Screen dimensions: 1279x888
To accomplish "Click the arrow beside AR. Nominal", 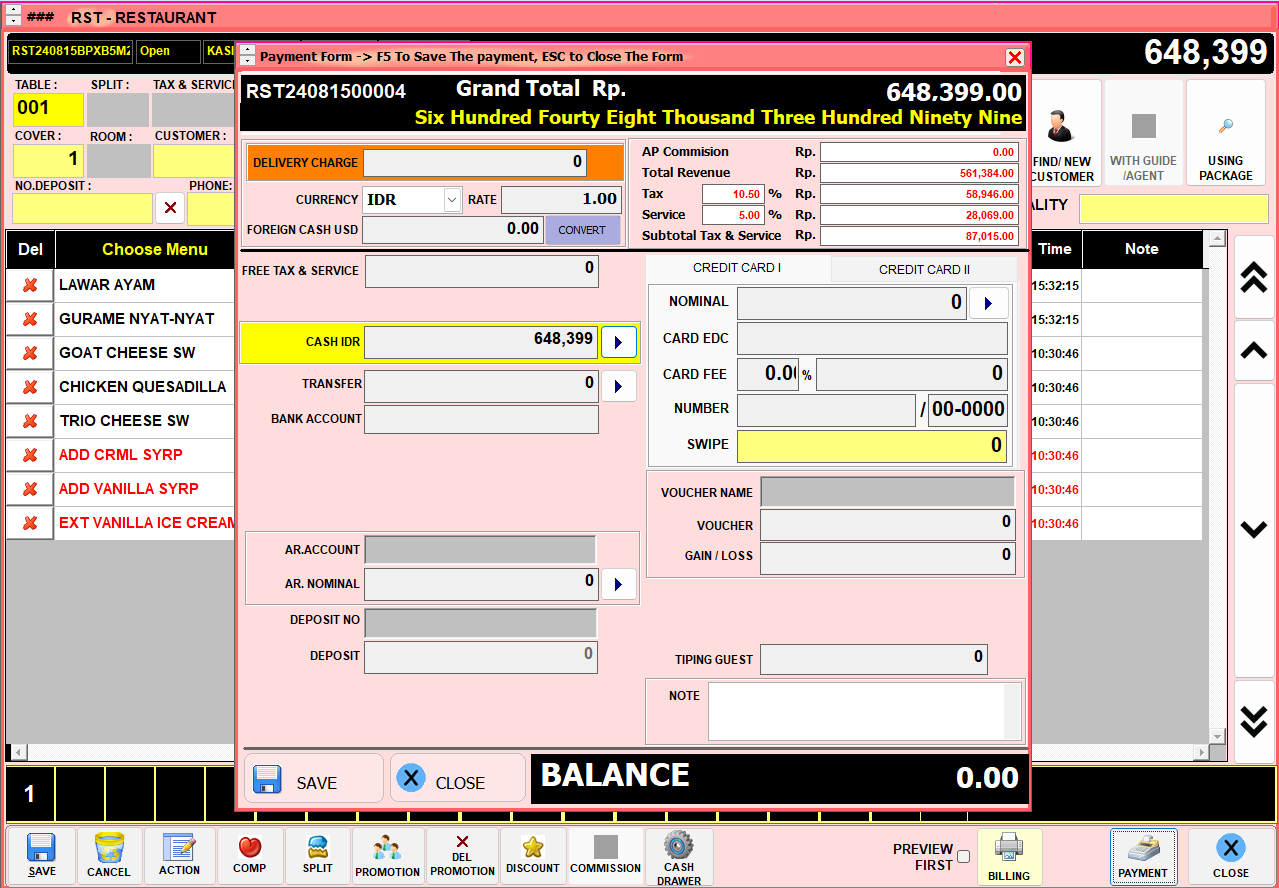I will click(618, 584).
